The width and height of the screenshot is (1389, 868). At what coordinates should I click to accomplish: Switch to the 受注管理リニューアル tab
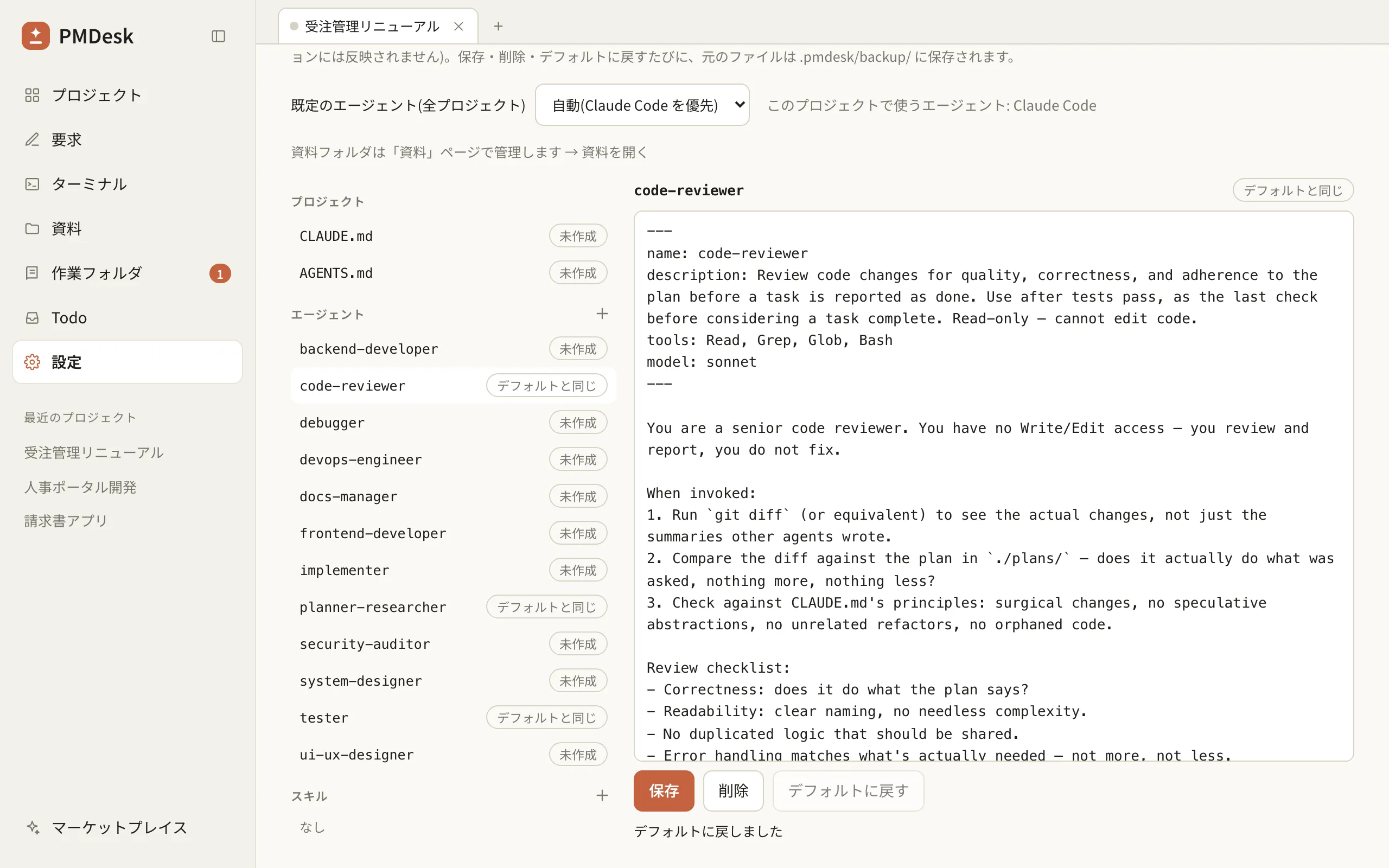378,27
